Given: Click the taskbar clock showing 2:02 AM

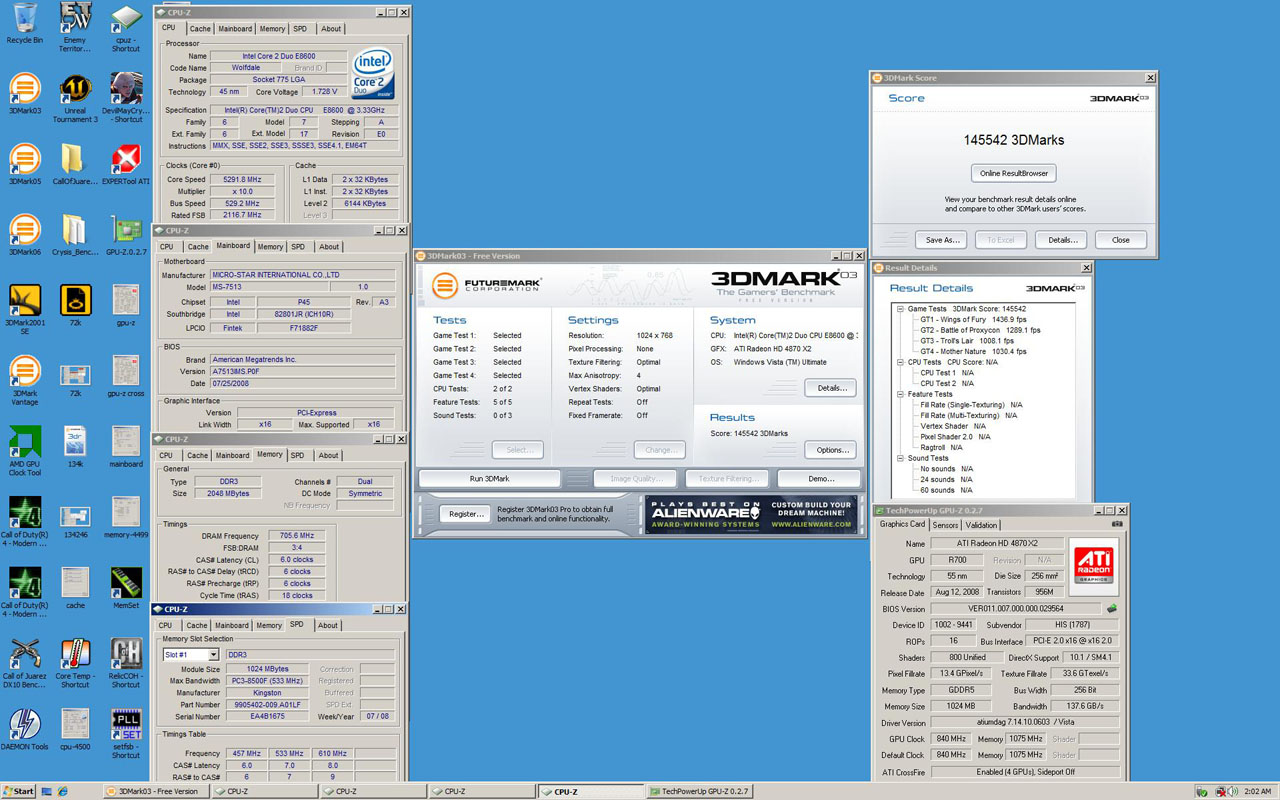Looking at the screenshot, I should coord(1257,791).
